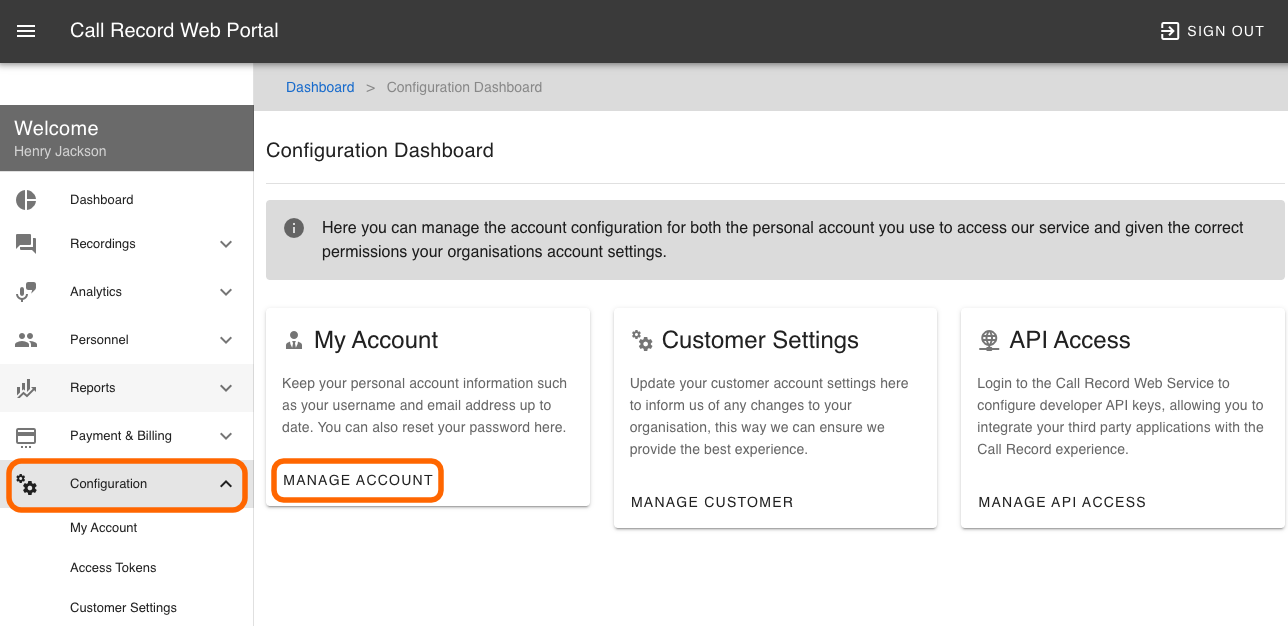This screenshot has height=626, width=1288.
Task: Click the Customer Settings card title
Action: pyautogui.click(x=760, y=340)
